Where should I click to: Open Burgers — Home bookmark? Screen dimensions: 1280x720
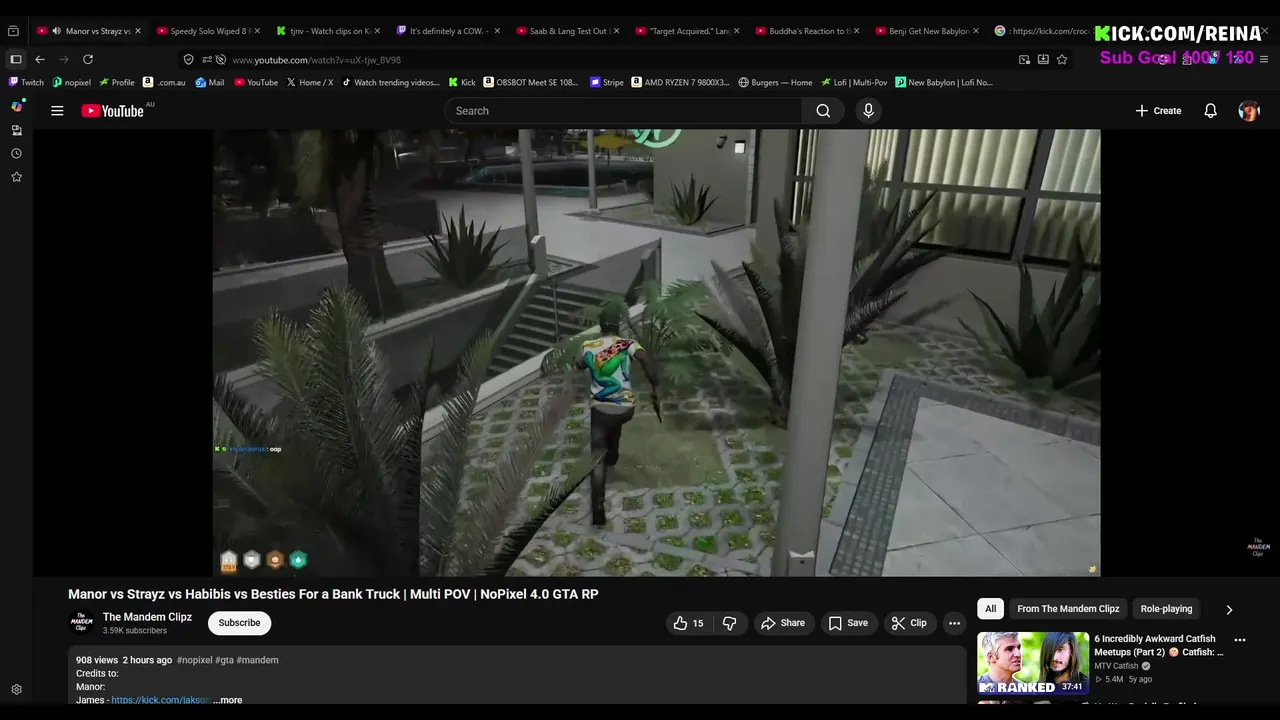[x=775, y=82]
